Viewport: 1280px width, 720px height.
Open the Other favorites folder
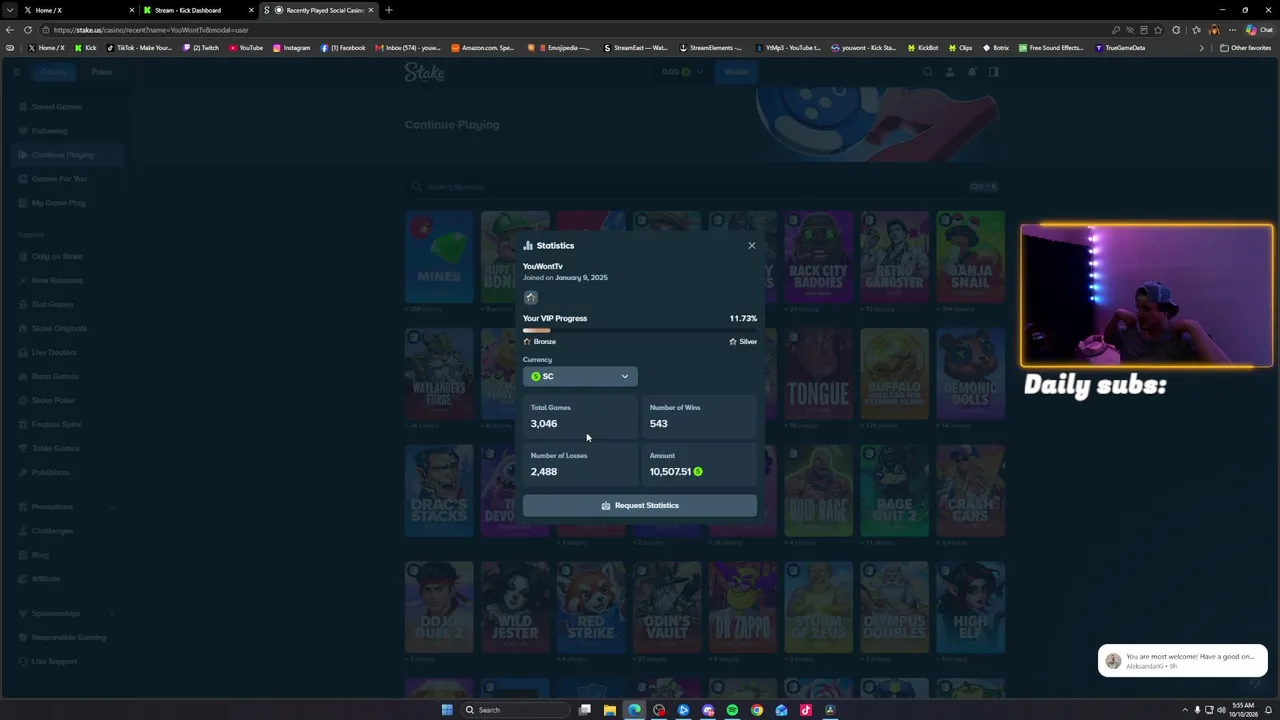1246,48
